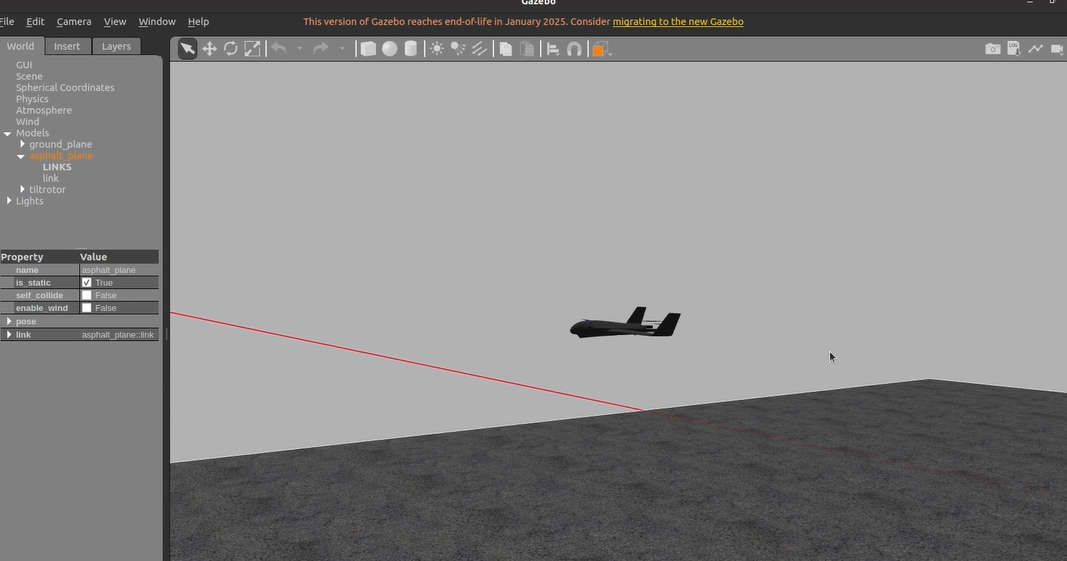This screenshot has width=1067, height=561.
Task: Insert a sphere shape
Action: pyautogui.click(x=389, y=49)
